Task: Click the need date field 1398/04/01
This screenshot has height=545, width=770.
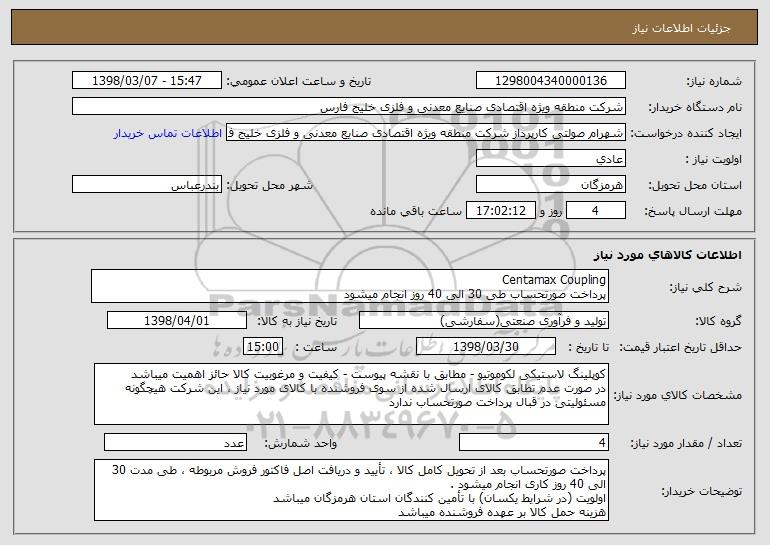Action: pyautogui.click(x=177, y=321)
